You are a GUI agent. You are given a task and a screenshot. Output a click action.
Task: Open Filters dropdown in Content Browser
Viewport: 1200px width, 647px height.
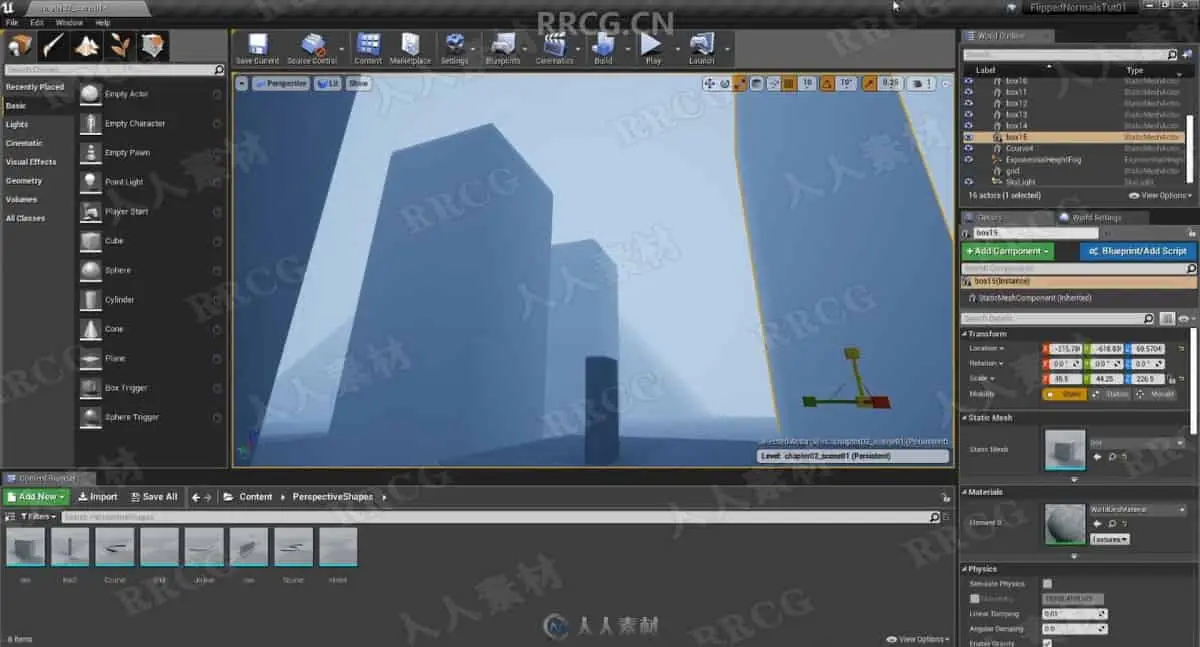[x=38, y=517]
